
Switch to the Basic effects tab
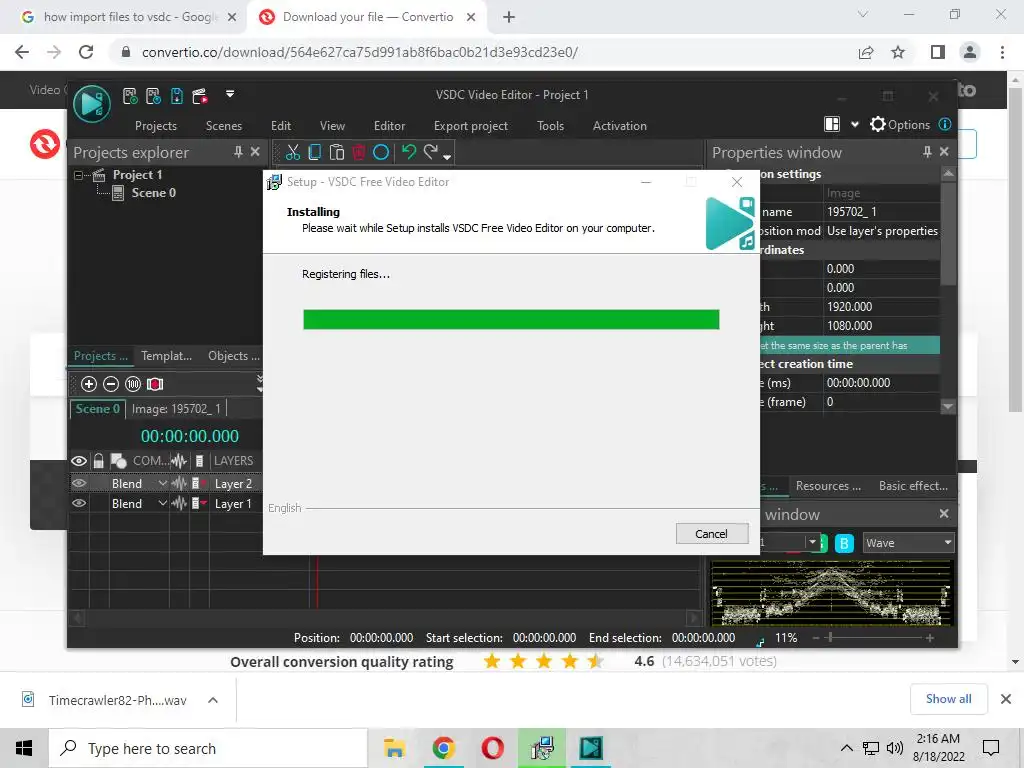click(x=913, y=486)
